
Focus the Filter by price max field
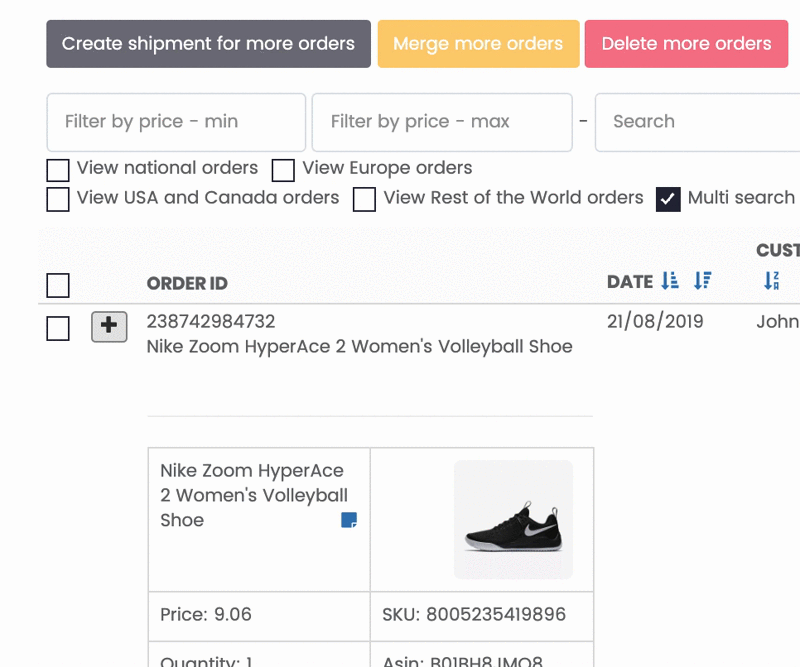coord(442,122)
